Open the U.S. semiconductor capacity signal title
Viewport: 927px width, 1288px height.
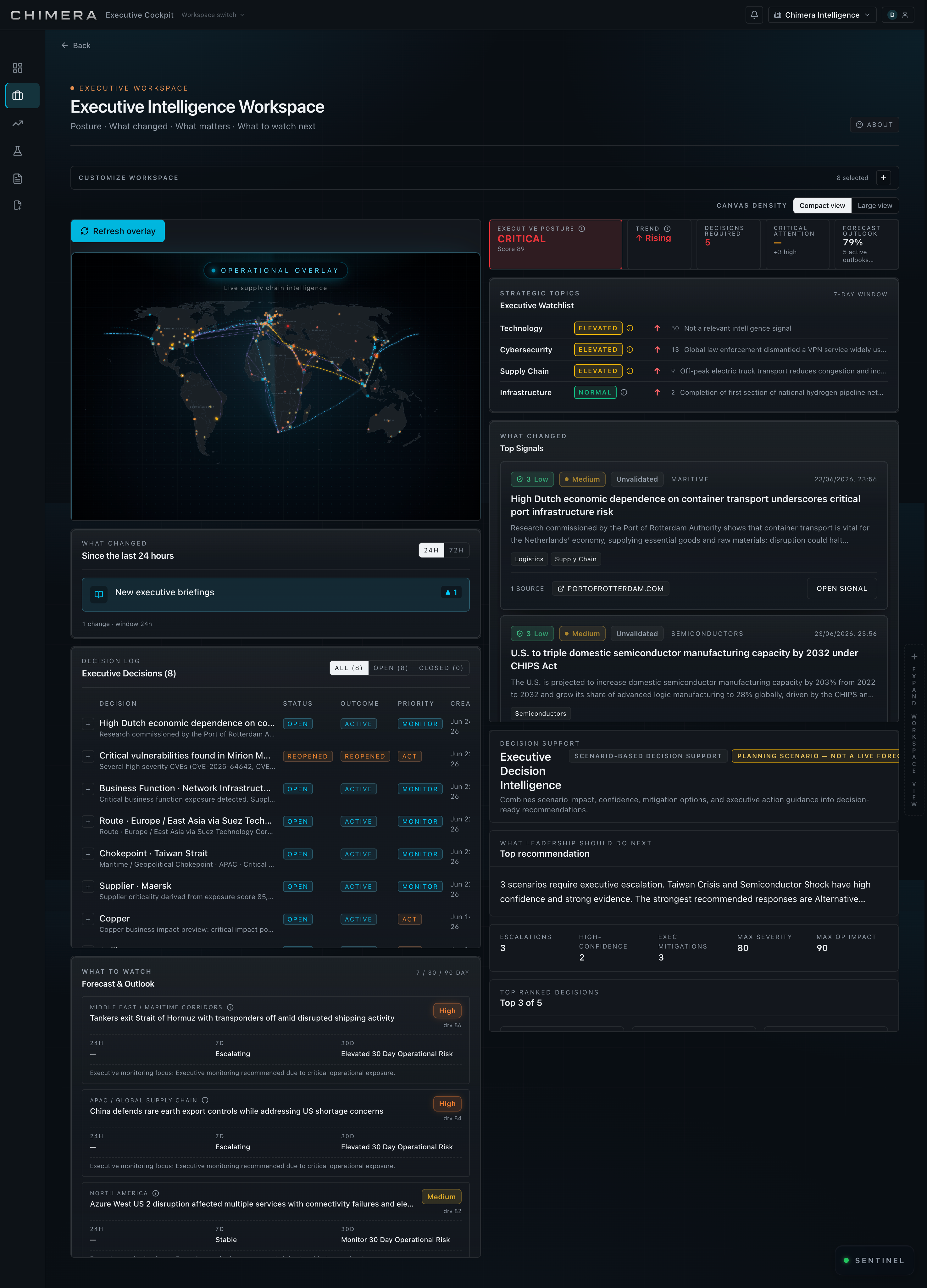[x=684, y=659]
